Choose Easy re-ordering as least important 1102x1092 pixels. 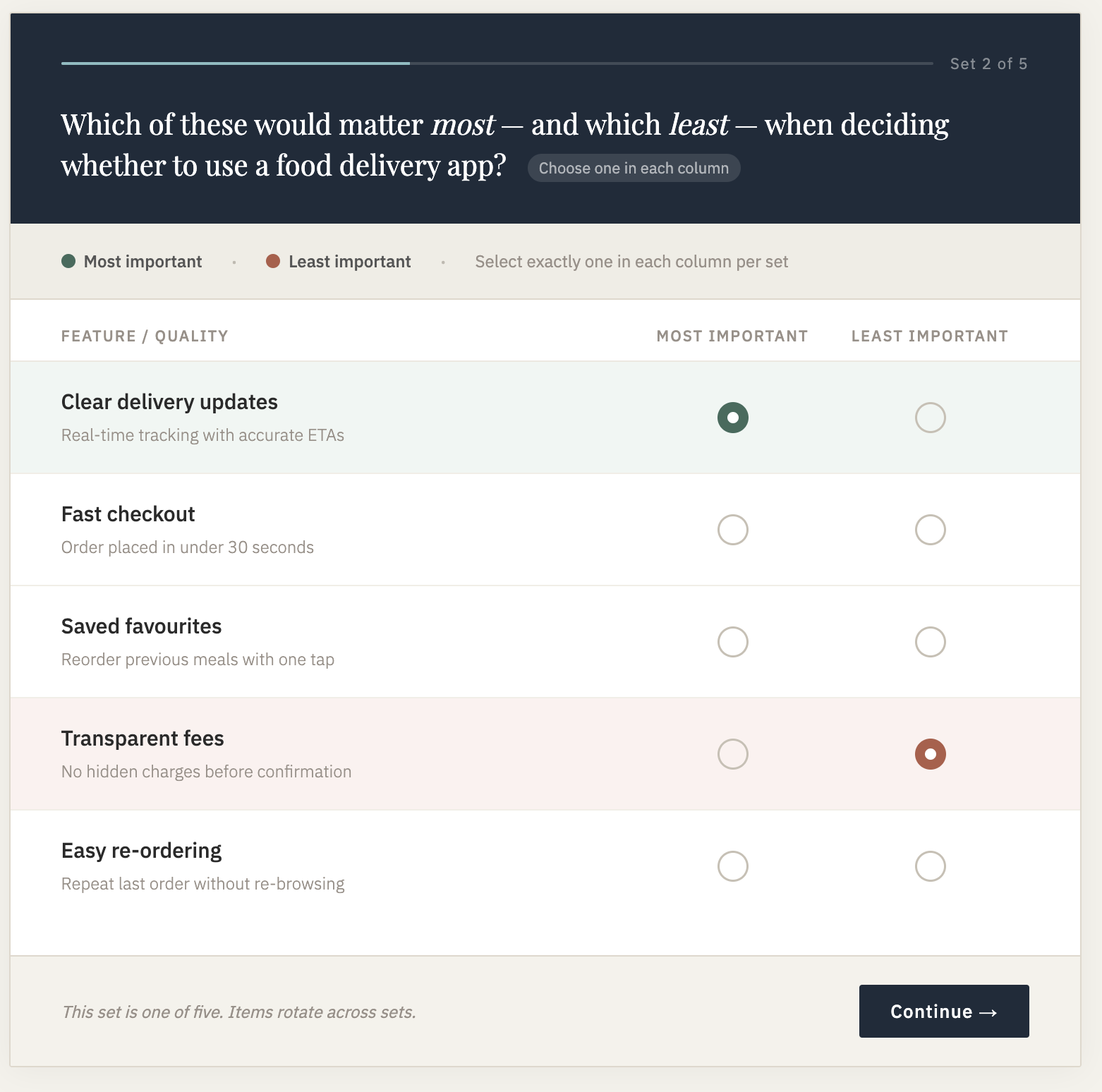pyautogui.click(x=930, y=866)
